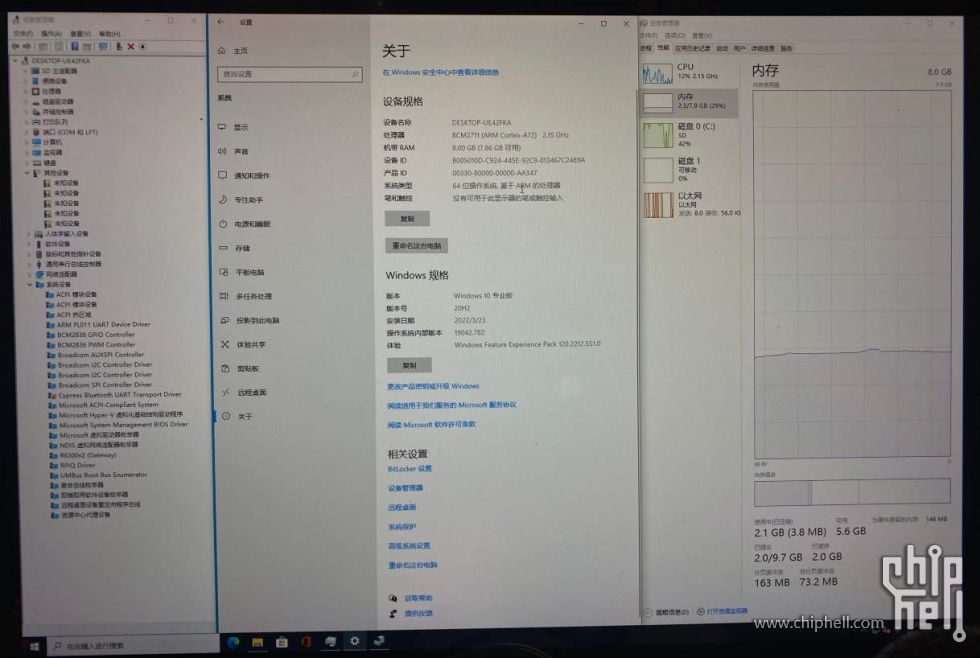Select 以太网 Ethernet performance item
The height and width of the screenshot is (658, 980).
[x=690, y=204]
